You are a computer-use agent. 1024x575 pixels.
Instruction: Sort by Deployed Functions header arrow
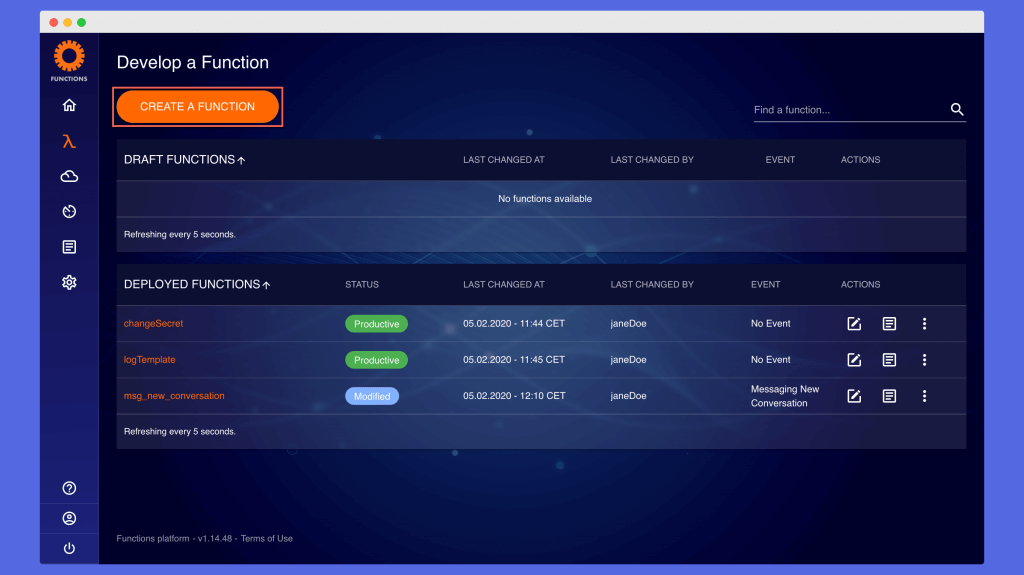click(x=266, y=285)
